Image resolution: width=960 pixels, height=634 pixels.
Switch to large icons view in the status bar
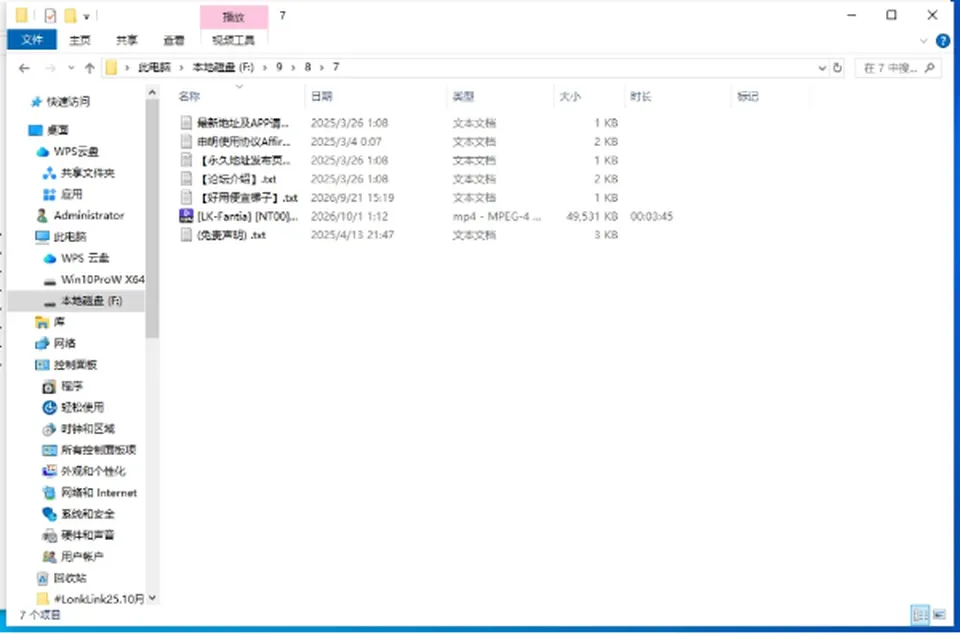(939, 614)
